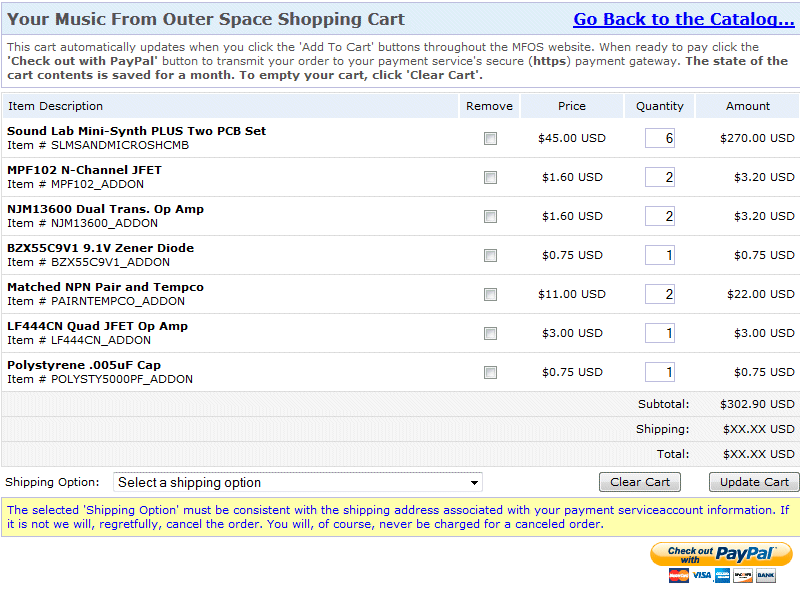
Task: Tick Remove checkbox for MPF102 N-Channel JFET
Action: tap(490, 178)
